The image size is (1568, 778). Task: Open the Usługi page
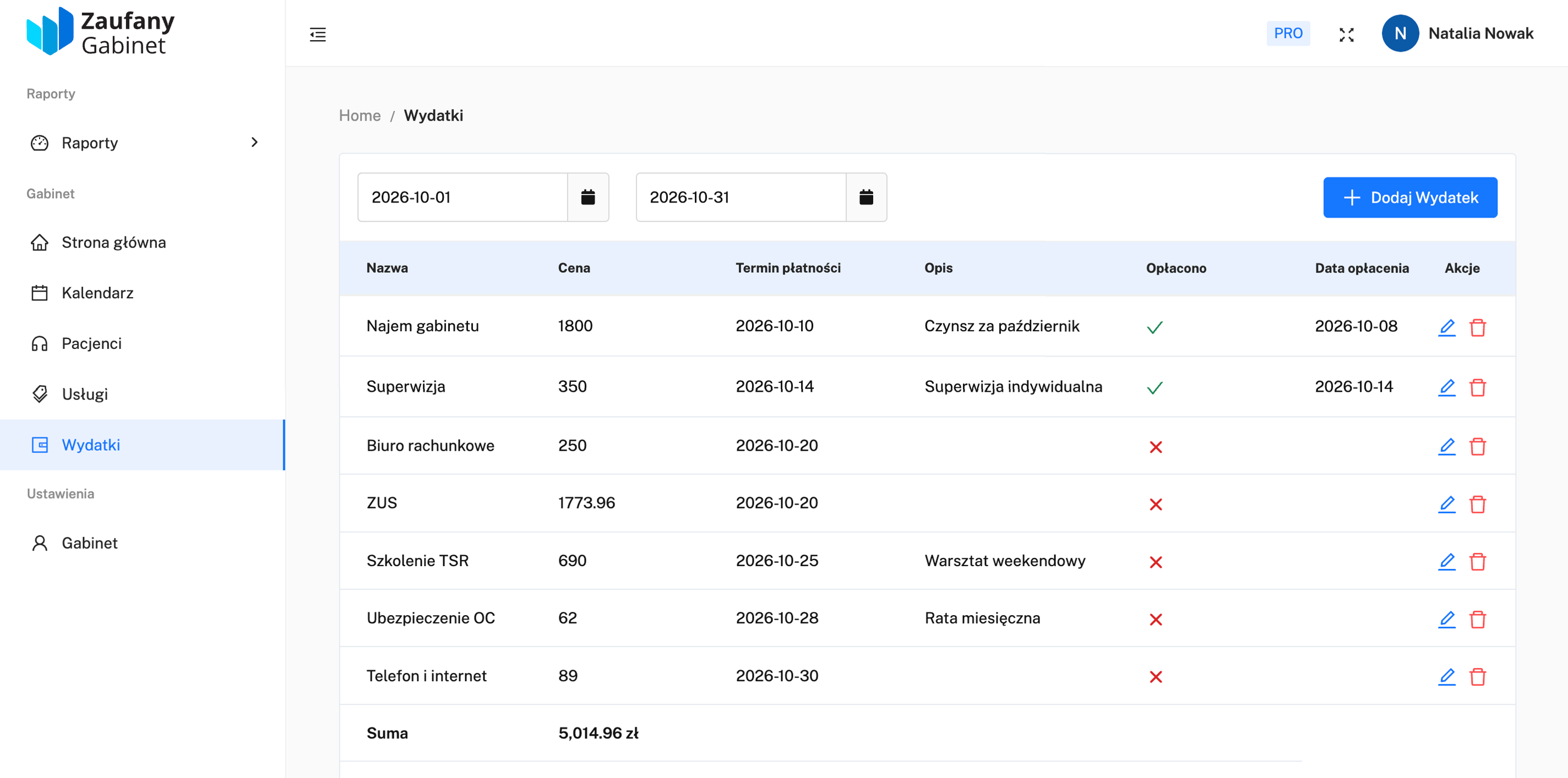pos(143,394)
